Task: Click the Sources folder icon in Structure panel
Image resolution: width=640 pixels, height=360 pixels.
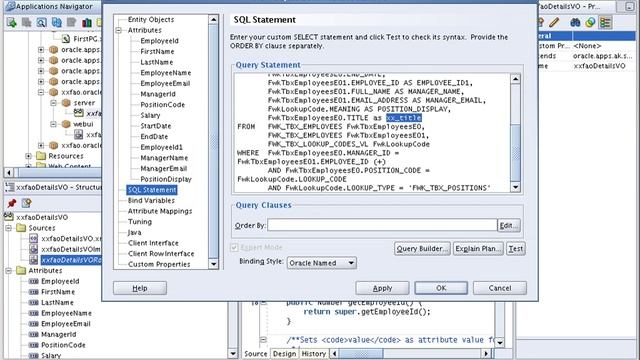Action: point(21,228)
